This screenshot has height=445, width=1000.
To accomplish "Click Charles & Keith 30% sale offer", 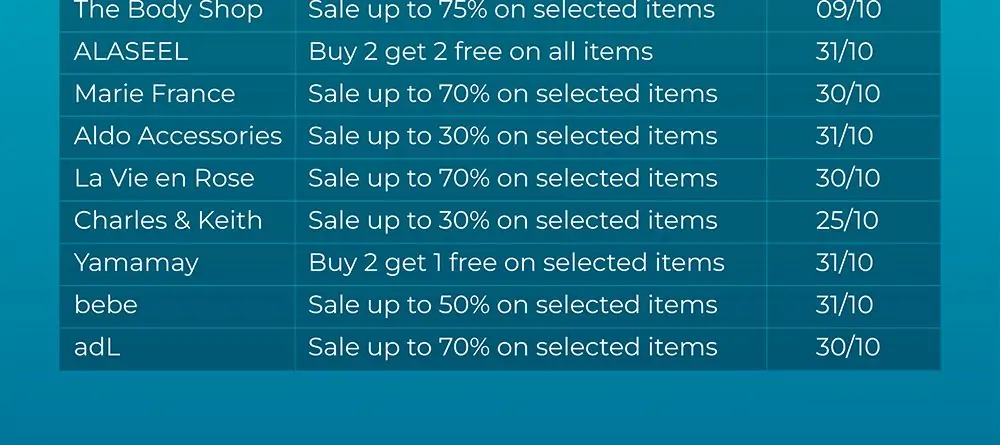I will [513, 221].
